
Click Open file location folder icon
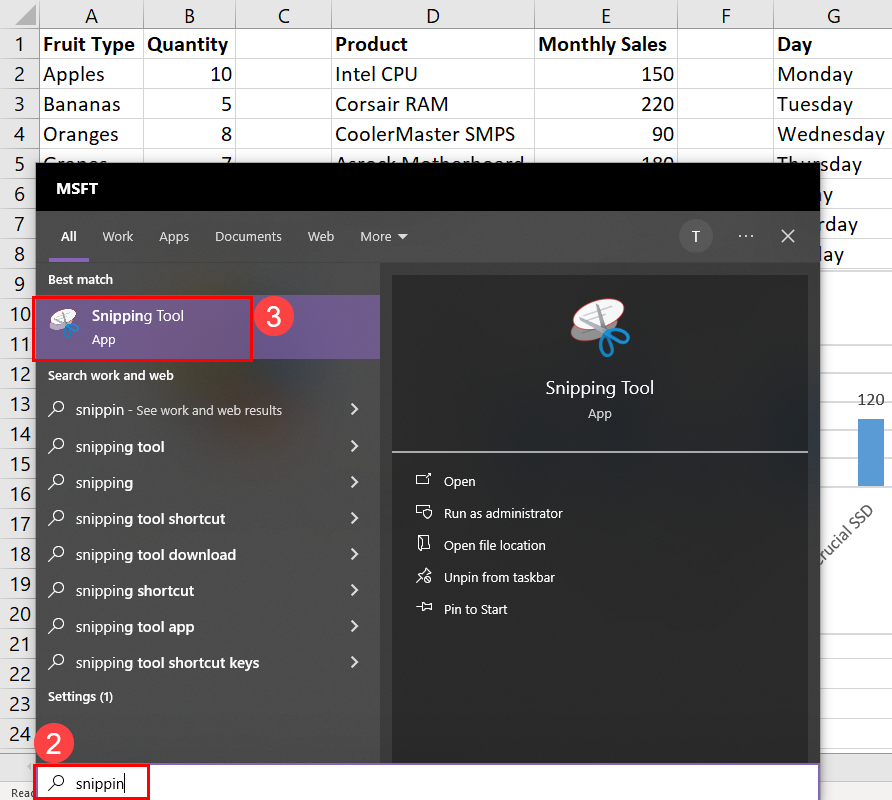pos(423,543)
